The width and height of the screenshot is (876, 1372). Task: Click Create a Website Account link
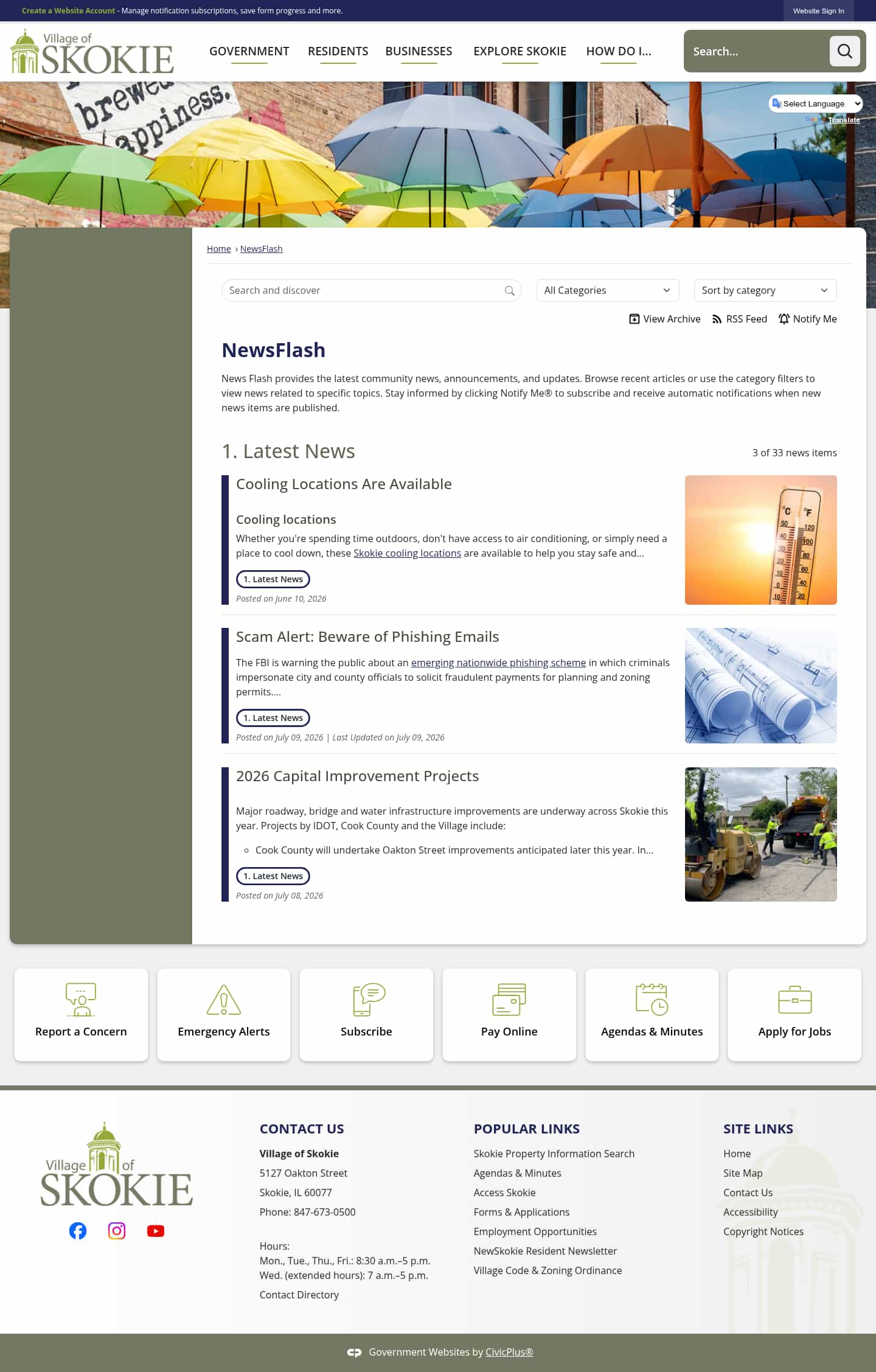tap(68, 11)
